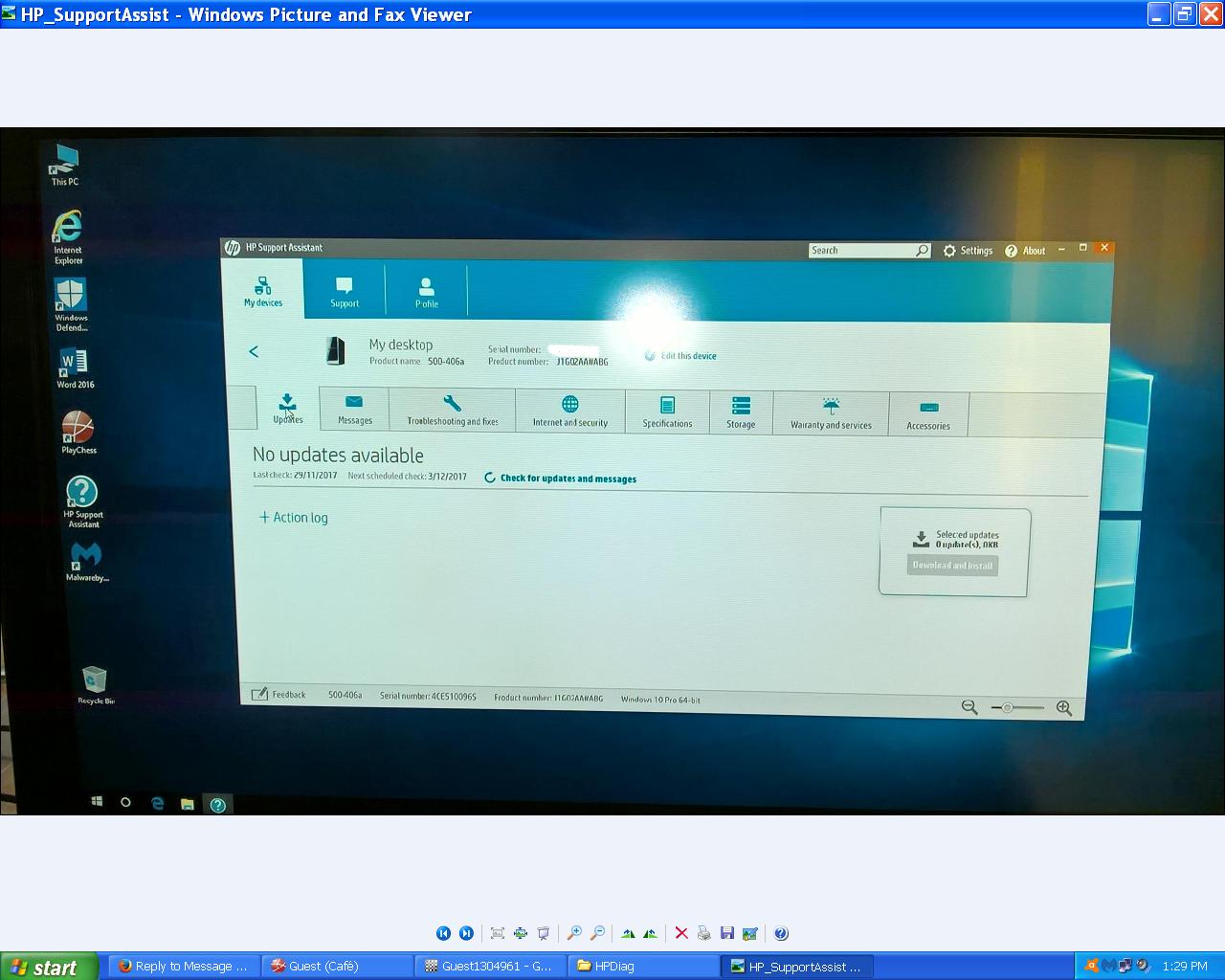Click the HP zoom out magnifier
The image size is (1225, 980).
click(x=969, y=707)
